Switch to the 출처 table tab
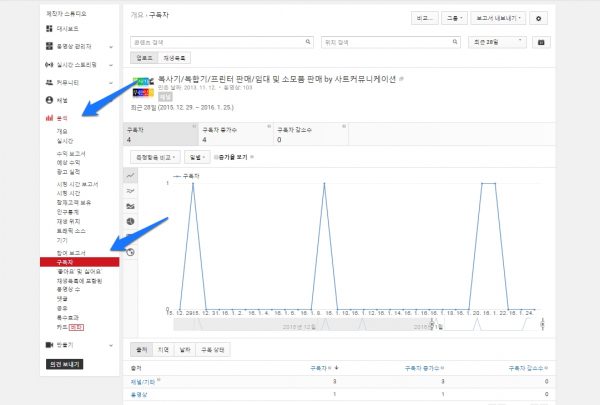Screen dimensions: 600x405 (142, 349)
